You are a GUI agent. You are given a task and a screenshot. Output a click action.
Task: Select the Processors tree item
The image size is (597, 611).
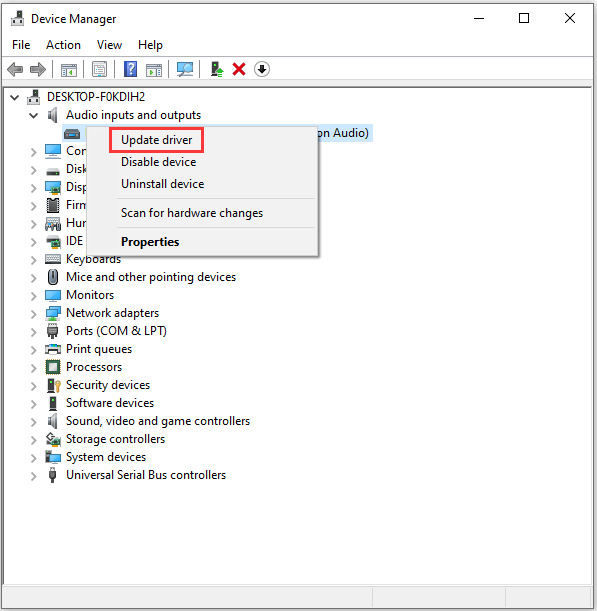click(94, 367)
